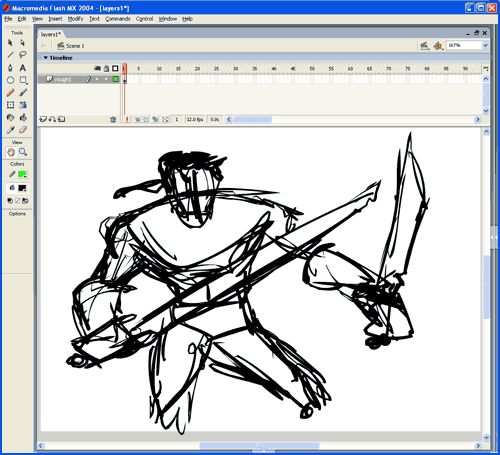Lock the rough1 layer via its dot
The width and height of the screenshot is (500, 455).
(x=106, y=79)
